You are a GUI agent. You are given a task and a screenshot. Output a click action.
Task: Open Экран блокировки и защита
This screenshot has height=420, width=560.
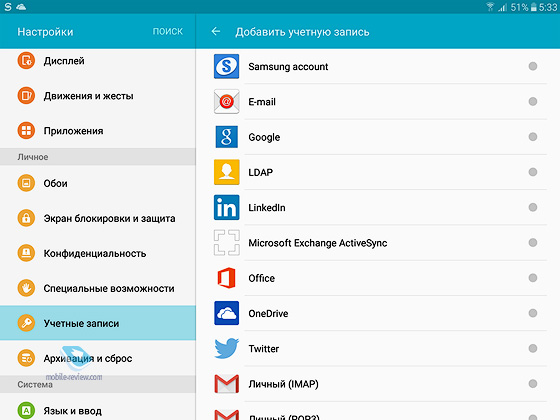pyautogui.click(x=98, y=218)
